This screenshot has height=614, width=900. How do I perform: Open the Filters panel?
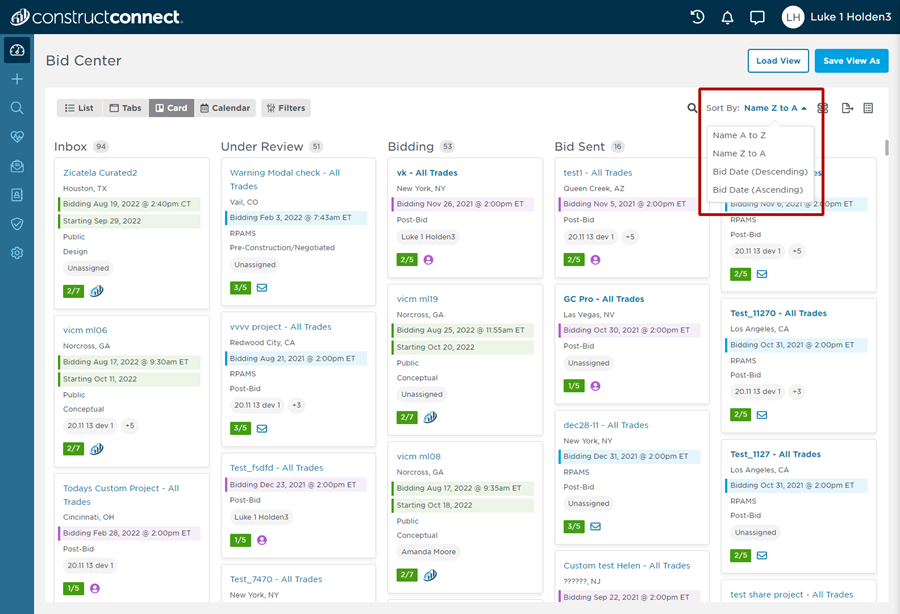(286, 108)
